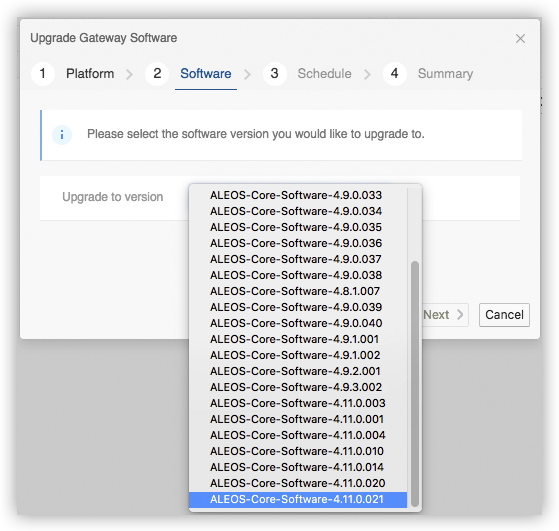559x531 pixels.
Task: Pick ALEOS-Core-Software-4.11.0.004
Action: coord(298,435)
